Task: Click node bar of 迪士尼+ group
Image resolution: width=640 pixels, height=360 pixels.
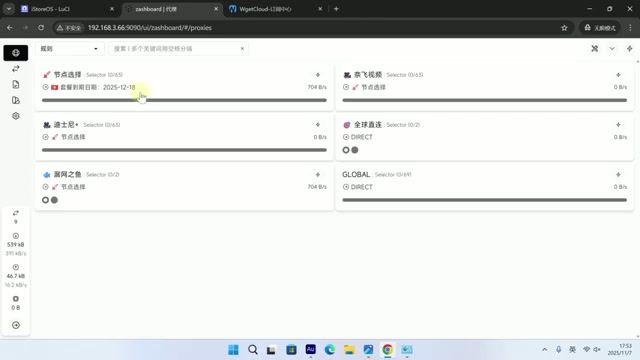Action: pyautogui.click(x=184, y=150)
